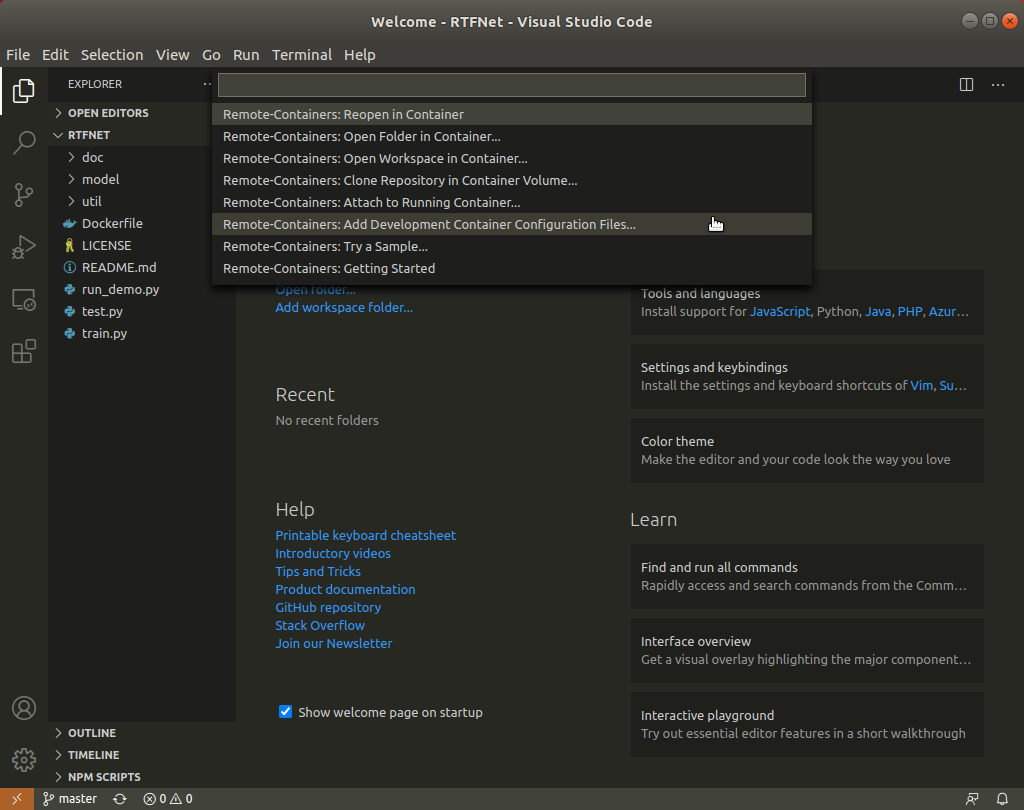The width and height of the screenshot is (1024, 810).
Task: Open the Color theme card
Action: pyautogui.click(x=807, y=451)
